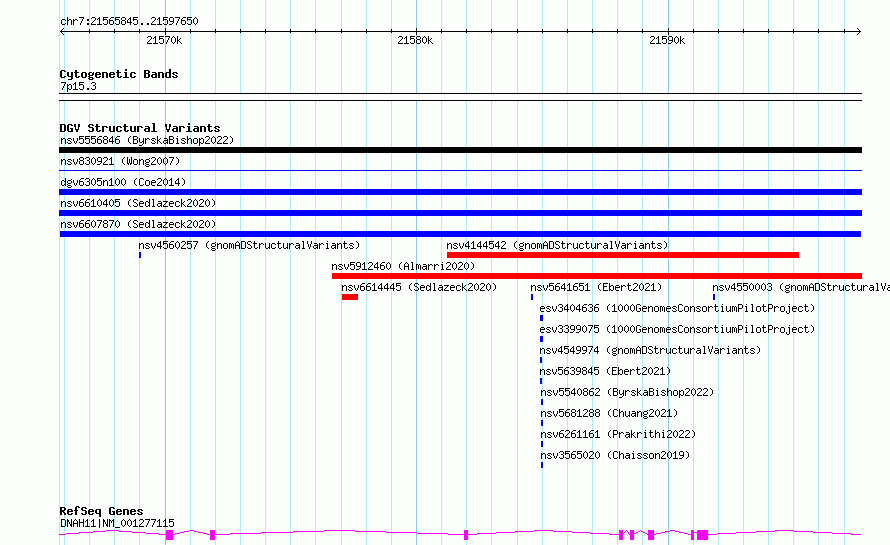The width and height of the screenshot is (890, 545).
Task: Open nsv4560257 gnomAD variant label
Action: (x=249, y=245)
